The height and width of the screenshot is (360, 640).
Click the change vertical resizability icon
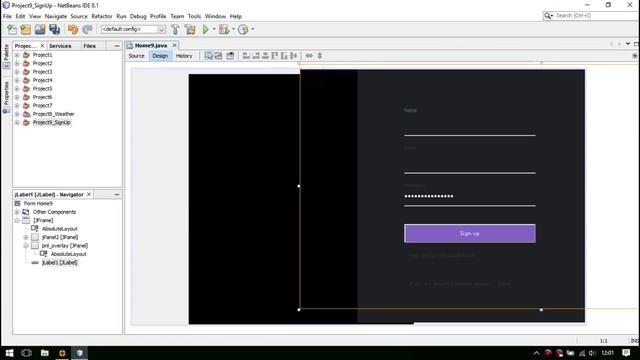coord(320,56)
